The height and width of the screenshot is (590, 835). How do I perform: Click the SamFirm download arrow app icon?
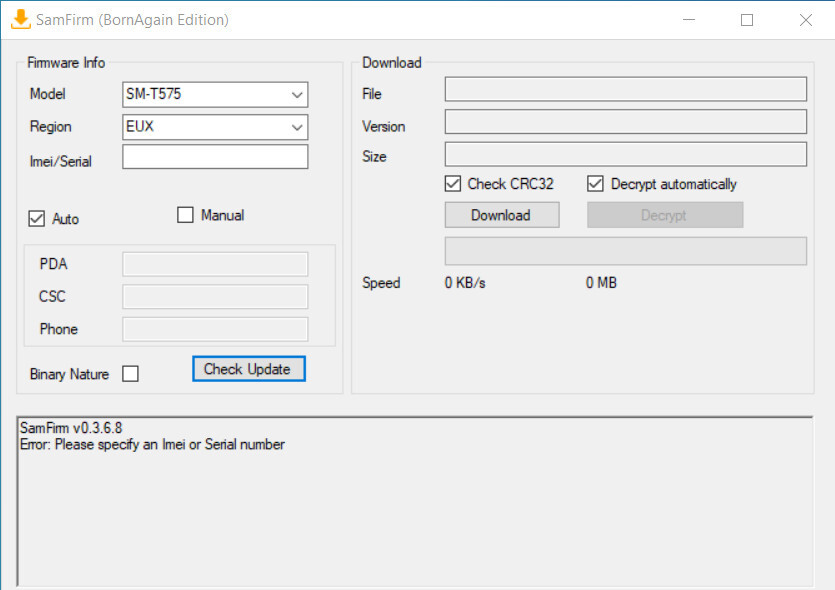(x=21, y=20)
